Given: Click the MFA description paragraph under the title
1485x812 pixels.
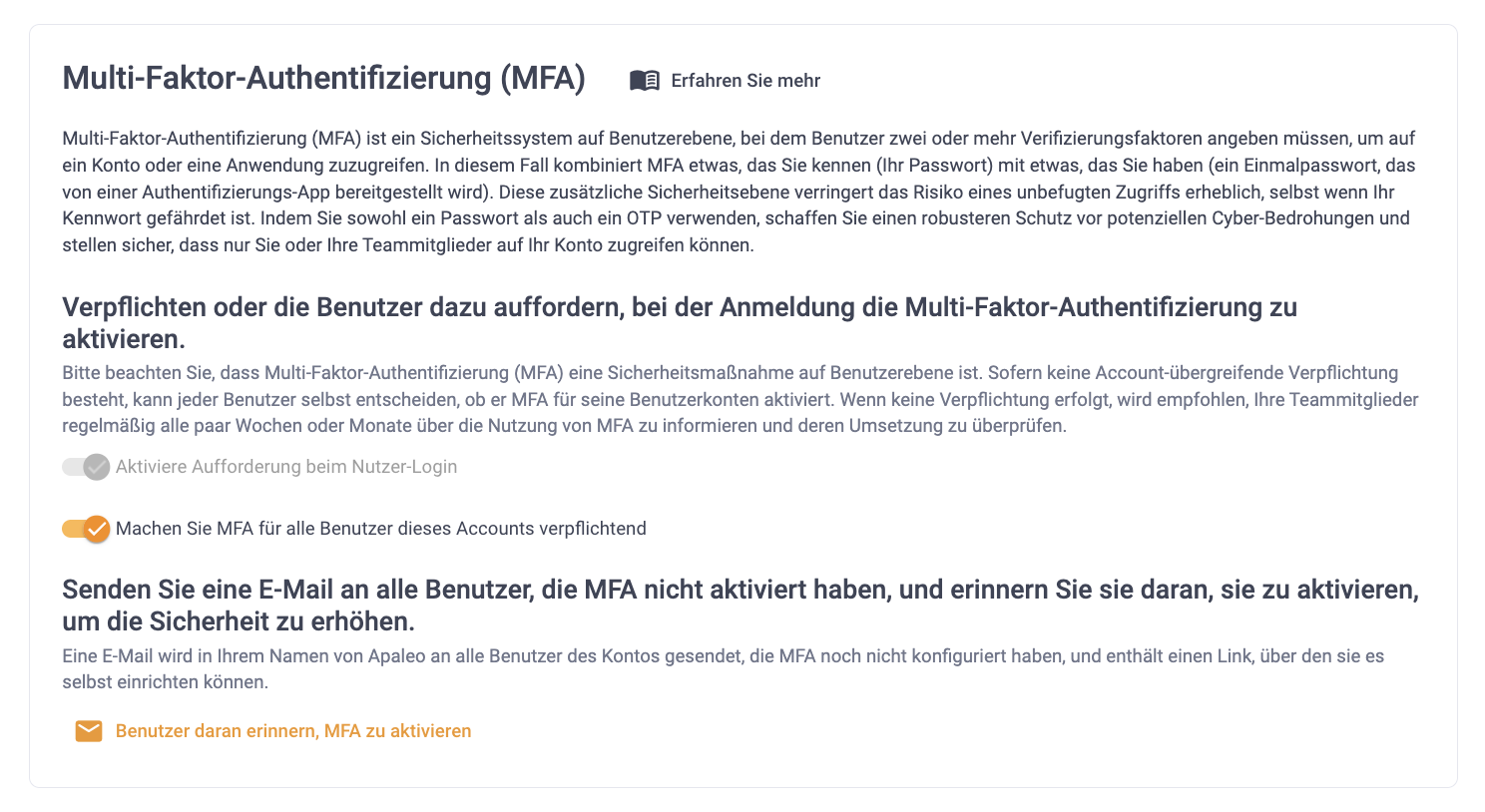Looking at the screenshot, I should (x=739, y=192).
